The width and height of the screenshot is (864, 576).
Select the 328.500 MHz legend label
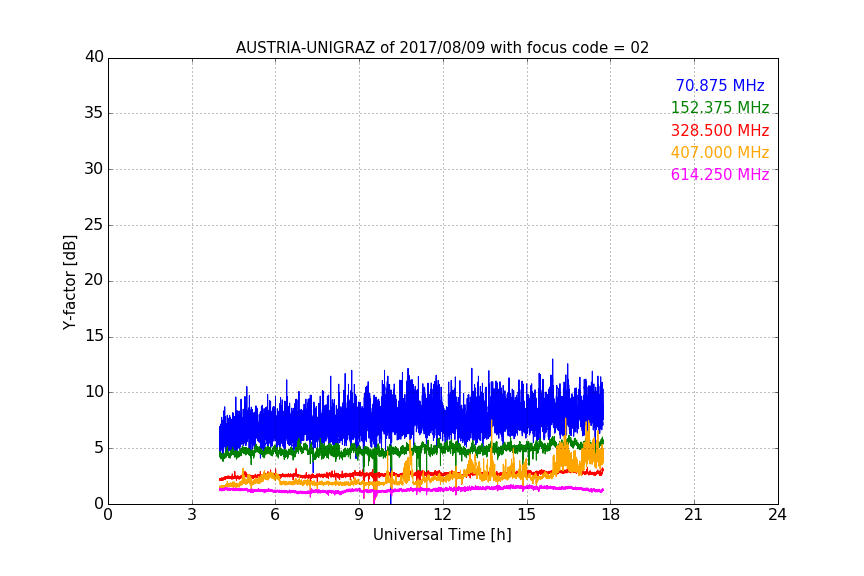pyautogui.click(x=720, y=130)
